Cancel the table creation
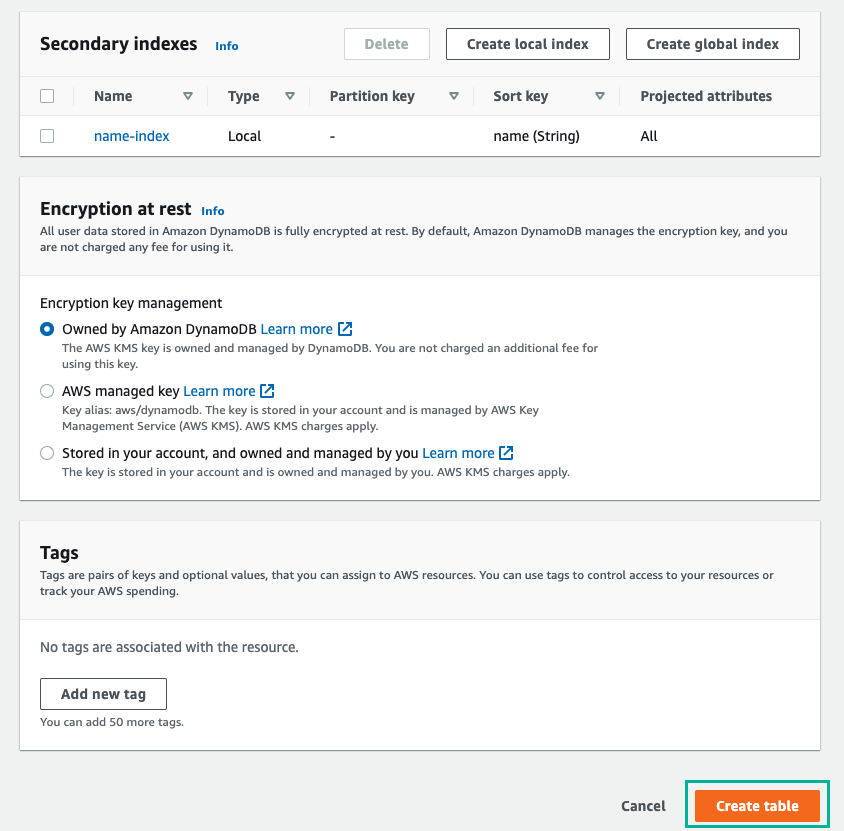 [x=643, y=806]
